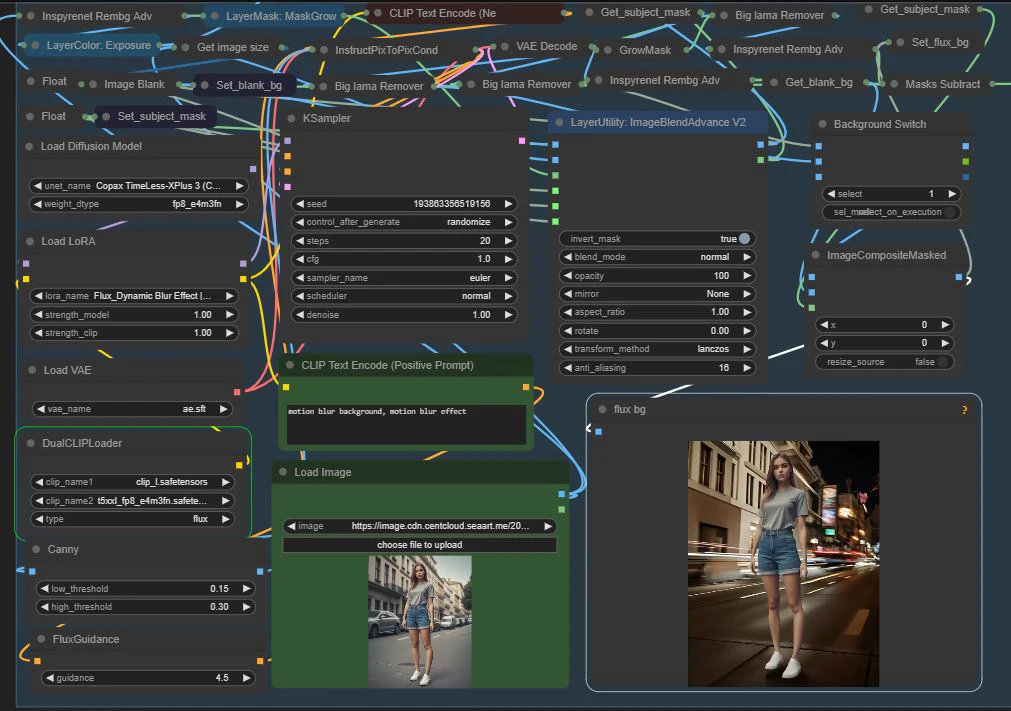Image resolution: width=1011 pixels, height=711 pixels.
Task: Toggle select_on_execution in Background Switch
Action: (x=949, y=212)
